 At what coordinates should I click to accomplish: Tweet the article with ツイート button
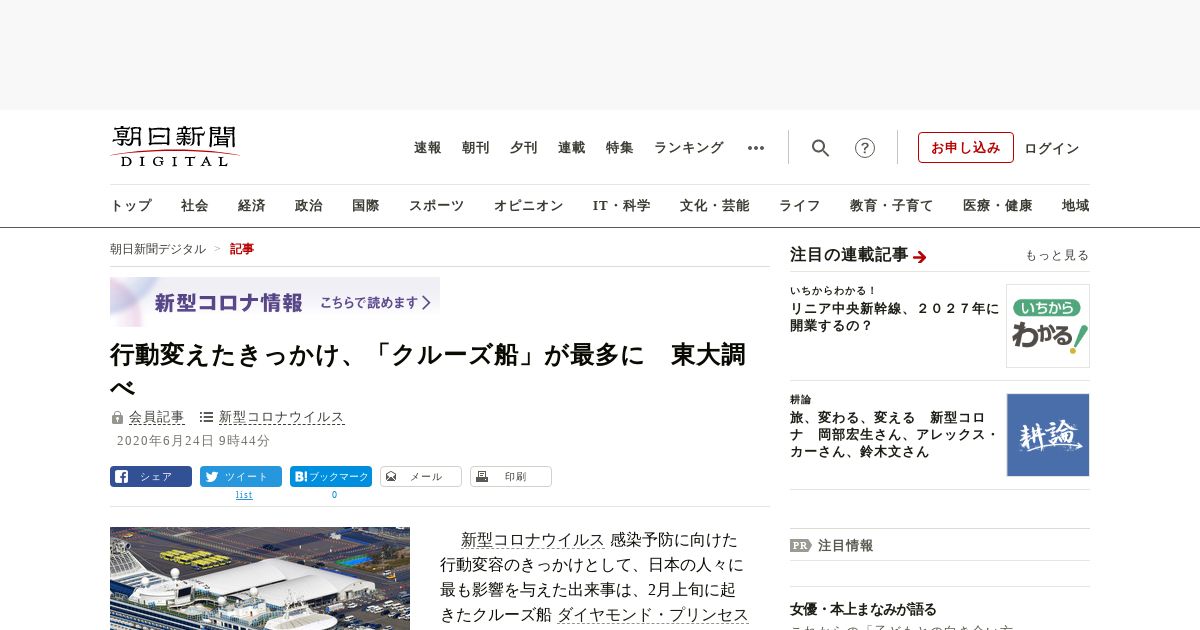241,476
